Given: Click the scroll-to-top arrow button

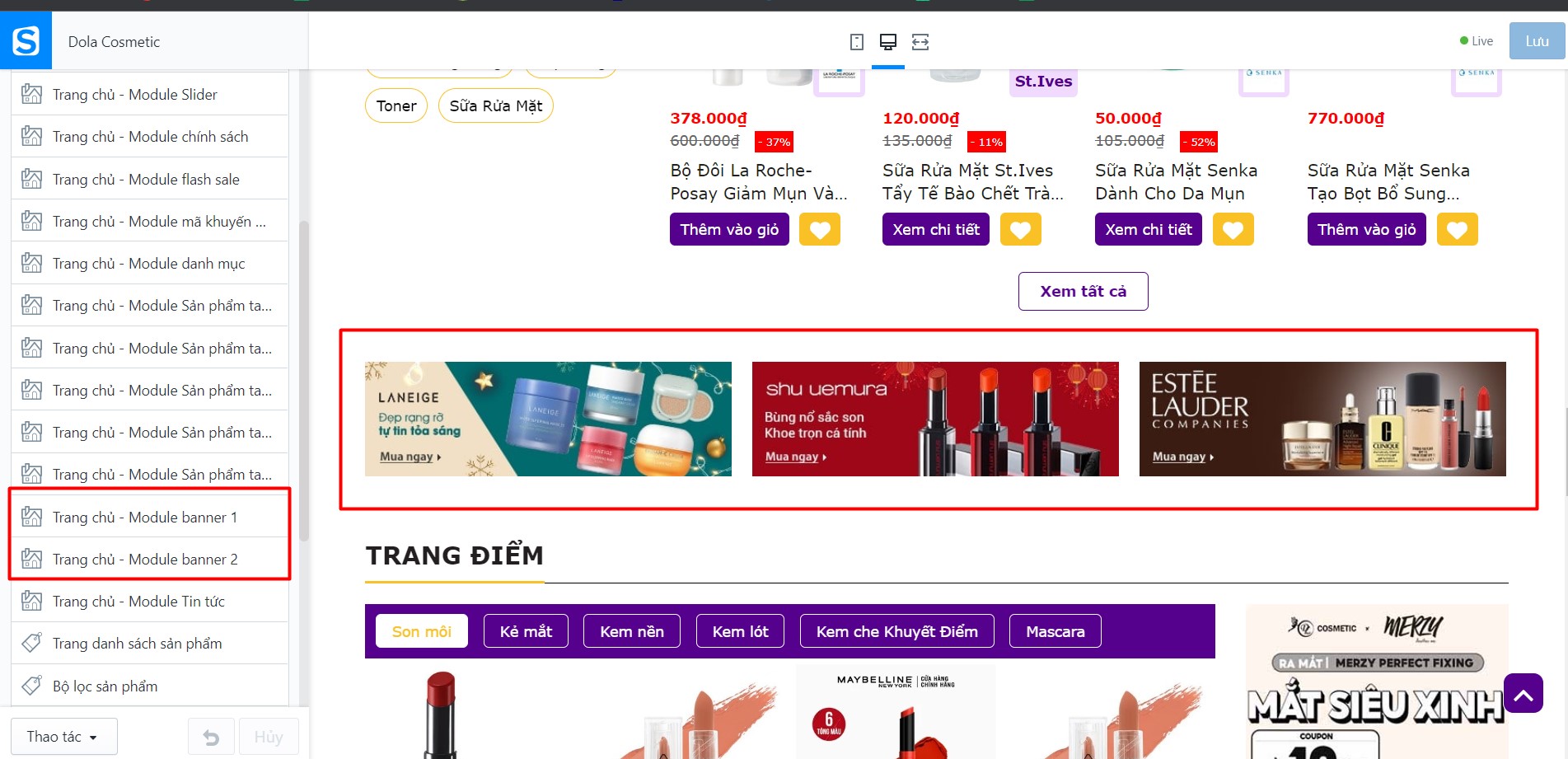Looking at the screenshot, I should 1524,693.
